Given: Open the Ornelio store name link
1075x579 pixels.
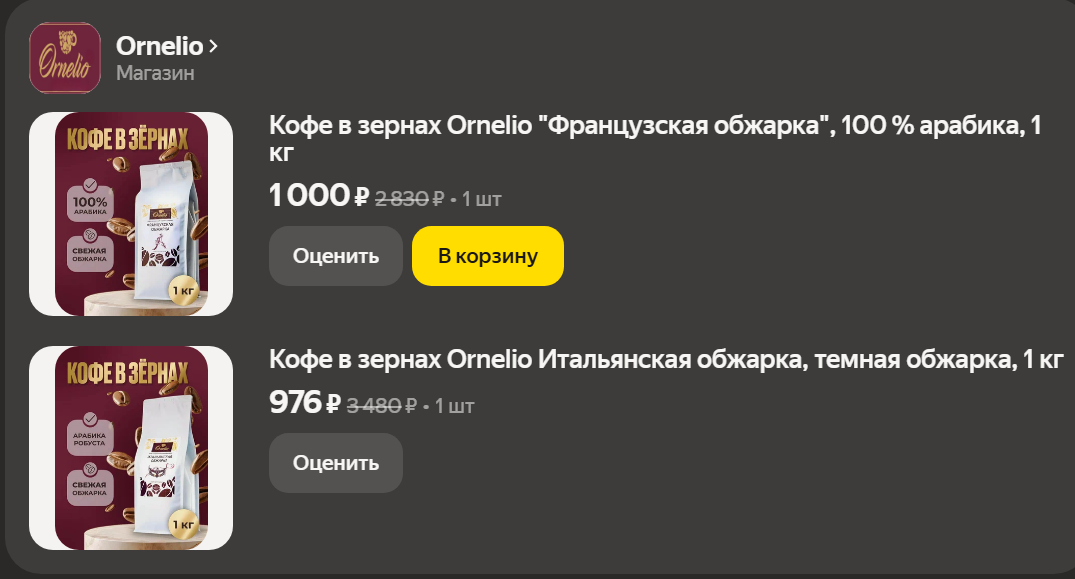Looking at the screenshot, I should 159,46.
